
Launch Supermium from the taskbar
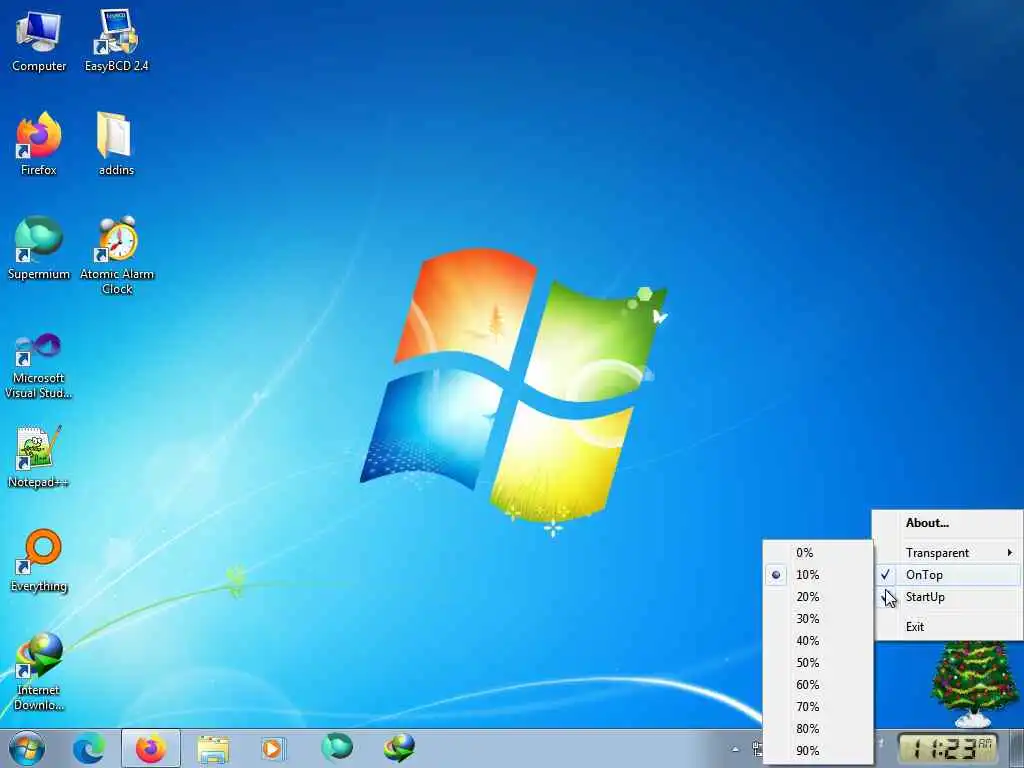[x=337, y=747]
